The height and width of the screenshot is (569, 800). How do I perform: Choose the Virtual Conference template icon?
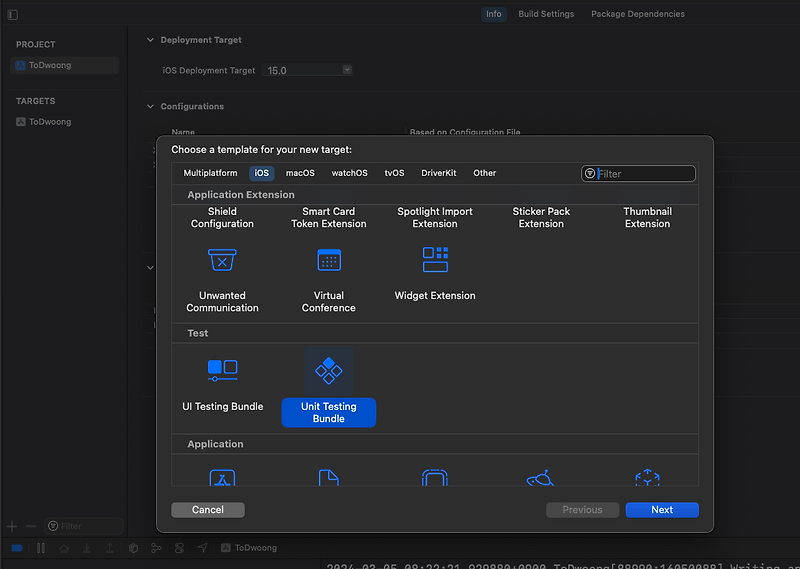tap(329, 260)
